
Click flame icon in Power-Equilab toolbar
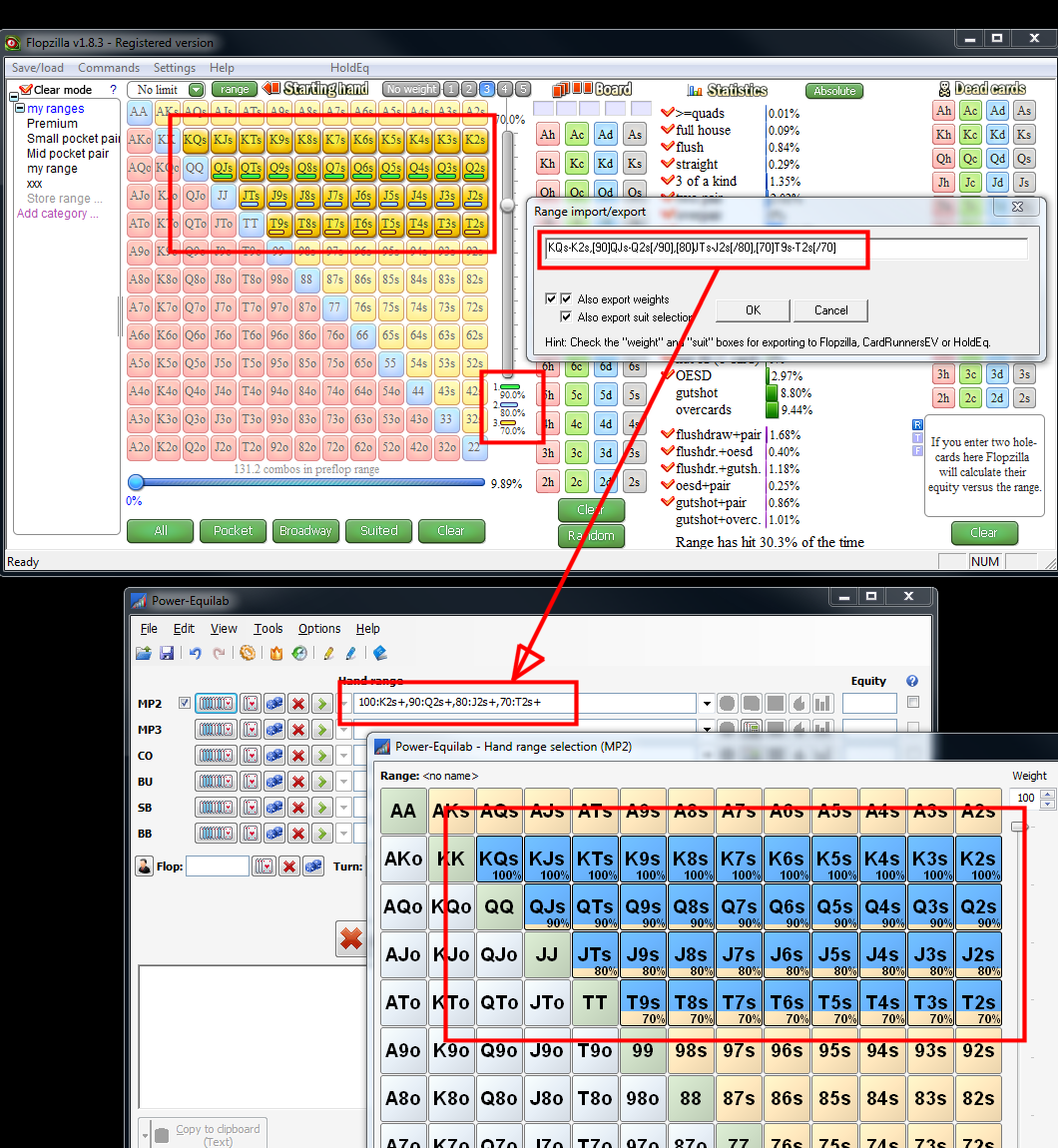tap(276, 653)
